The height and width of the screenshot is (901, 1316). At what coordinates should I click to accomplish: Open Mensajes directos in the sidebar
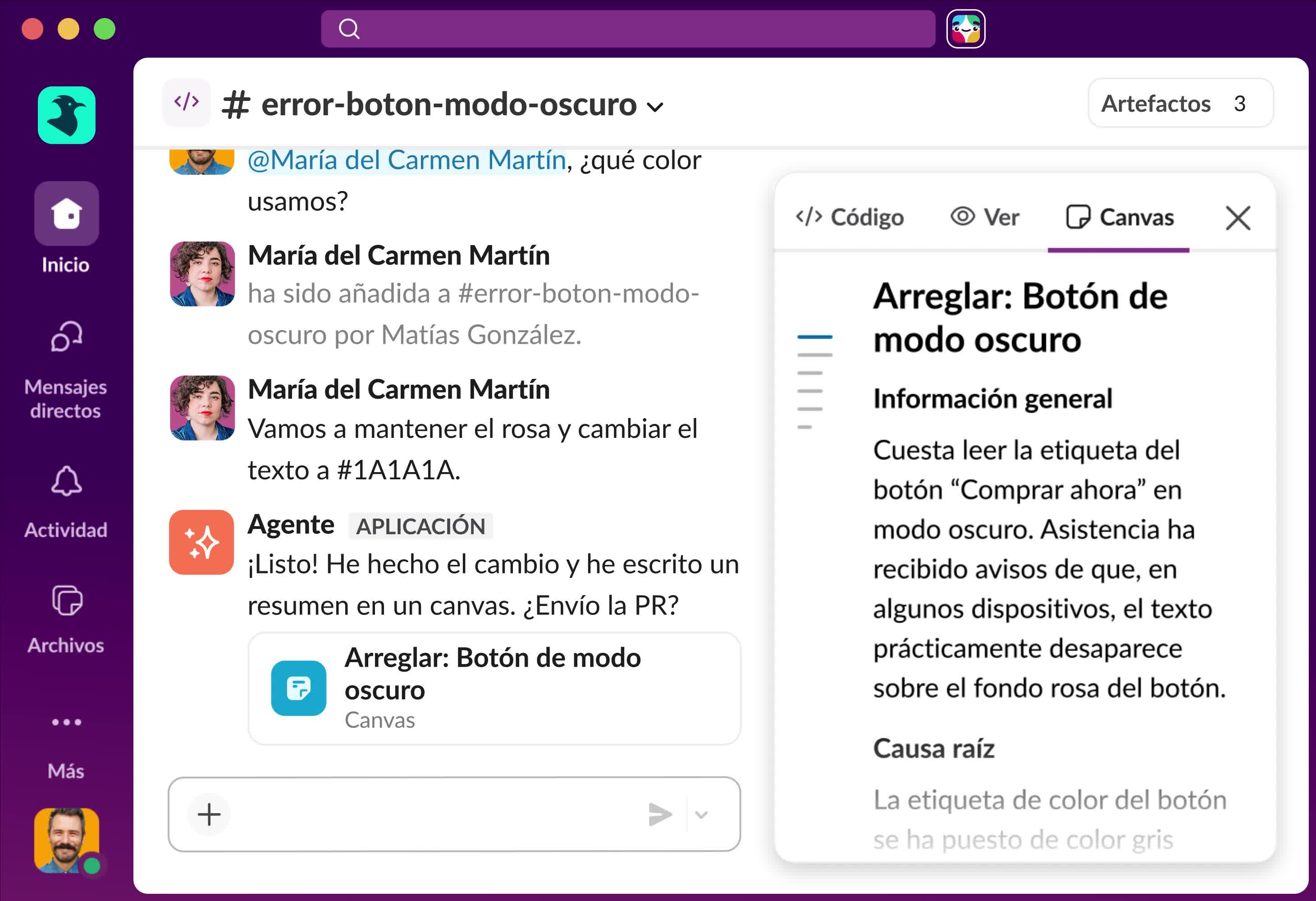tap(66, 370)
